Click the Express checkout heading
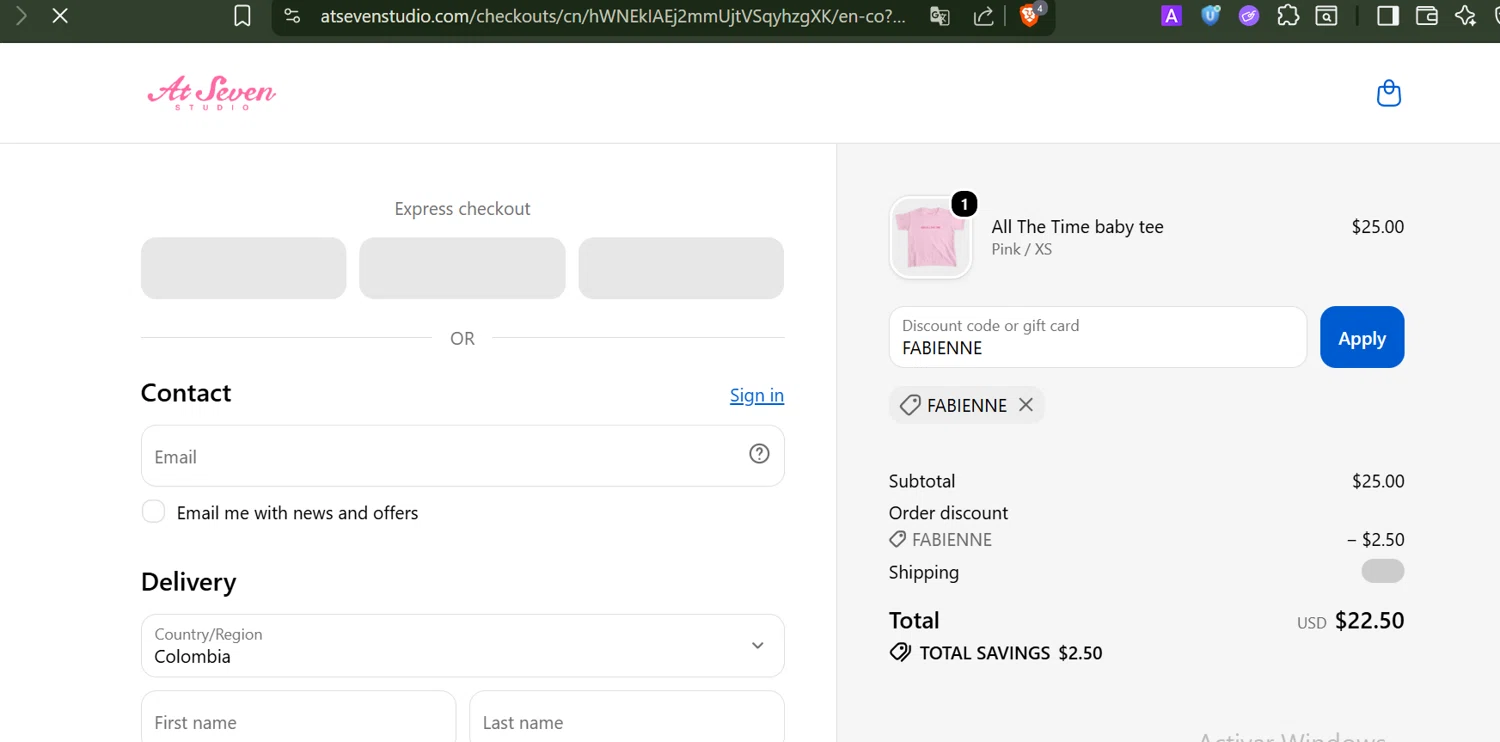This screenshot has height=742, width=1500. tap(462, 208)
